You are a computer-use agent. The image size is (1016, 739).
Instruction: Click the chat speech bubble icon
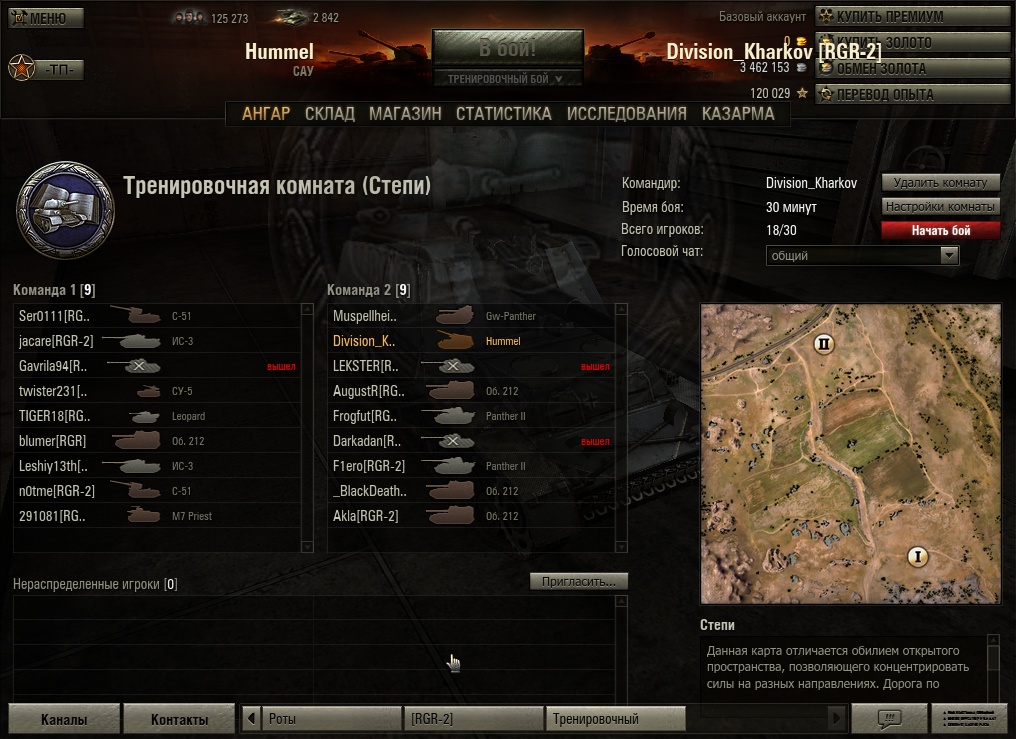tap(889, 718)
